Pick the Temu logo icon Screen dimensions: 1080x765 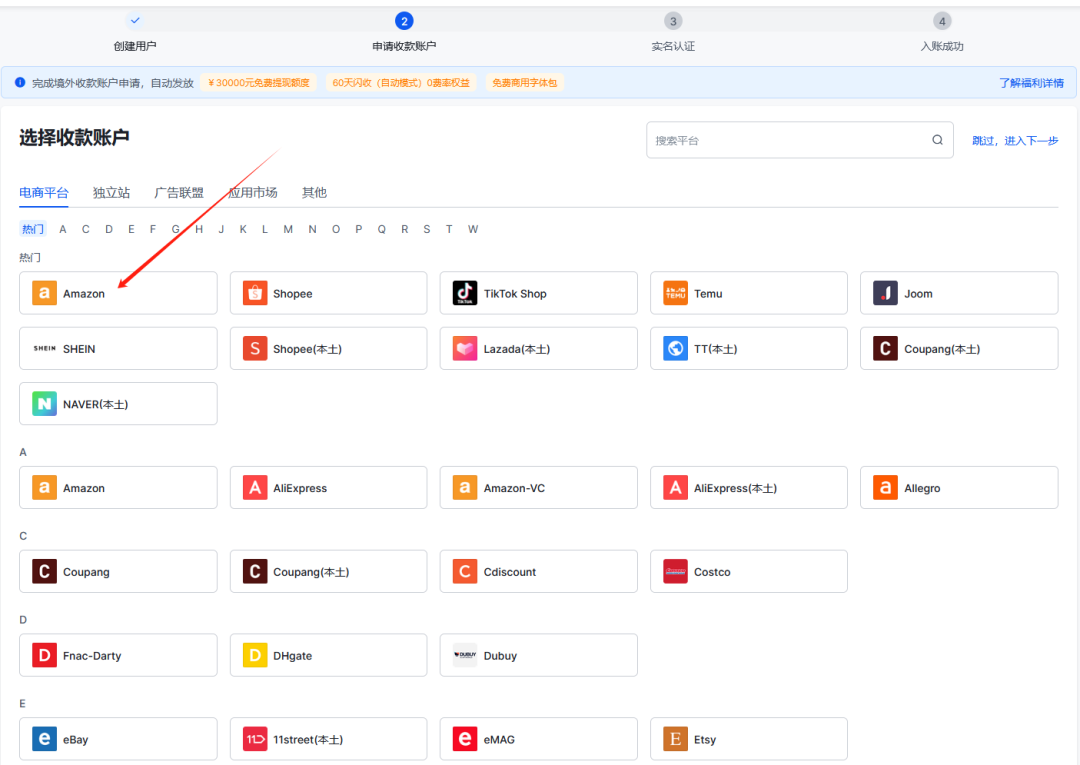point(676,293)
